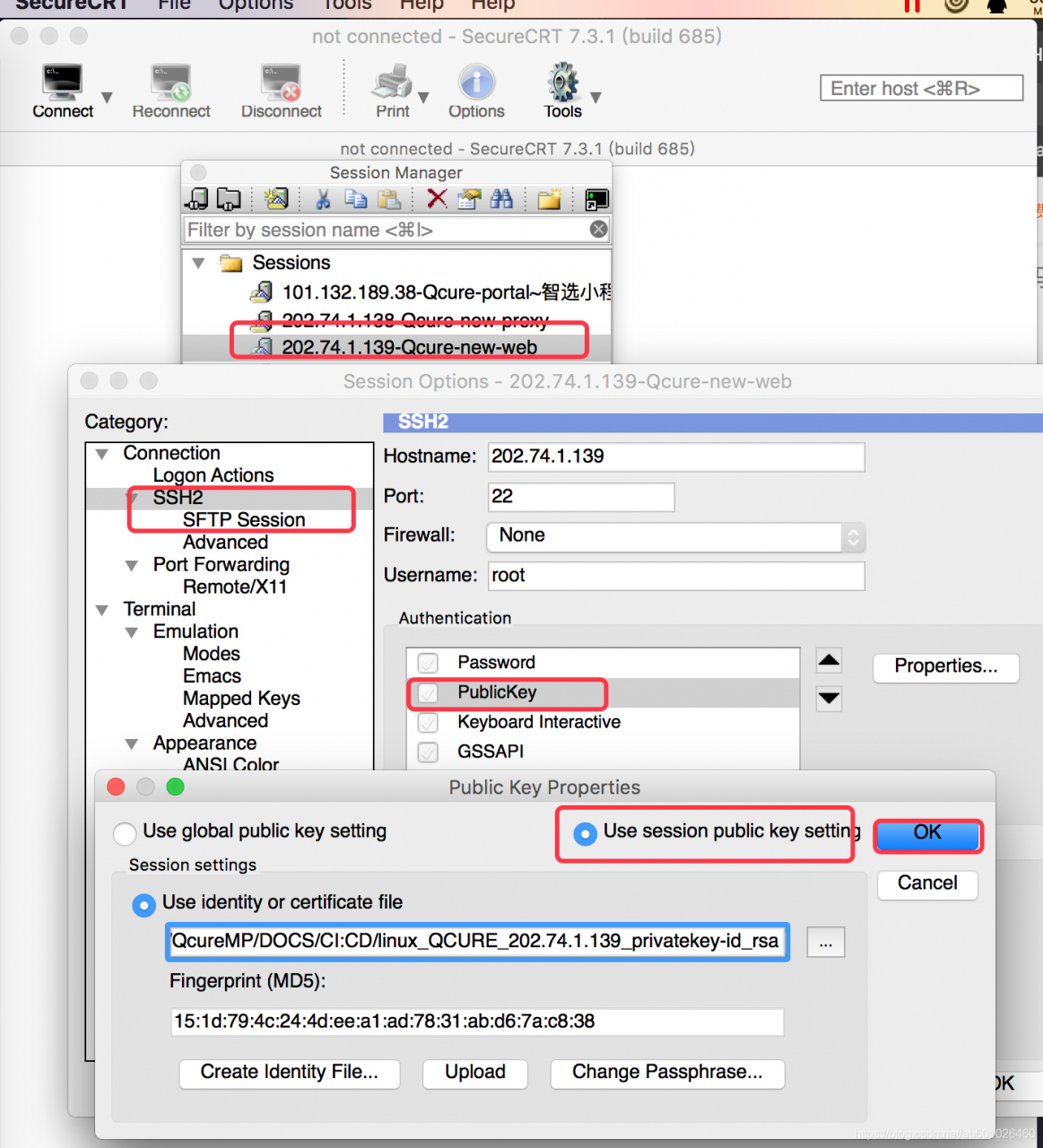Open session Properties icon in Session Manager
This screenshot has height=1148, width=1043.
469,199
